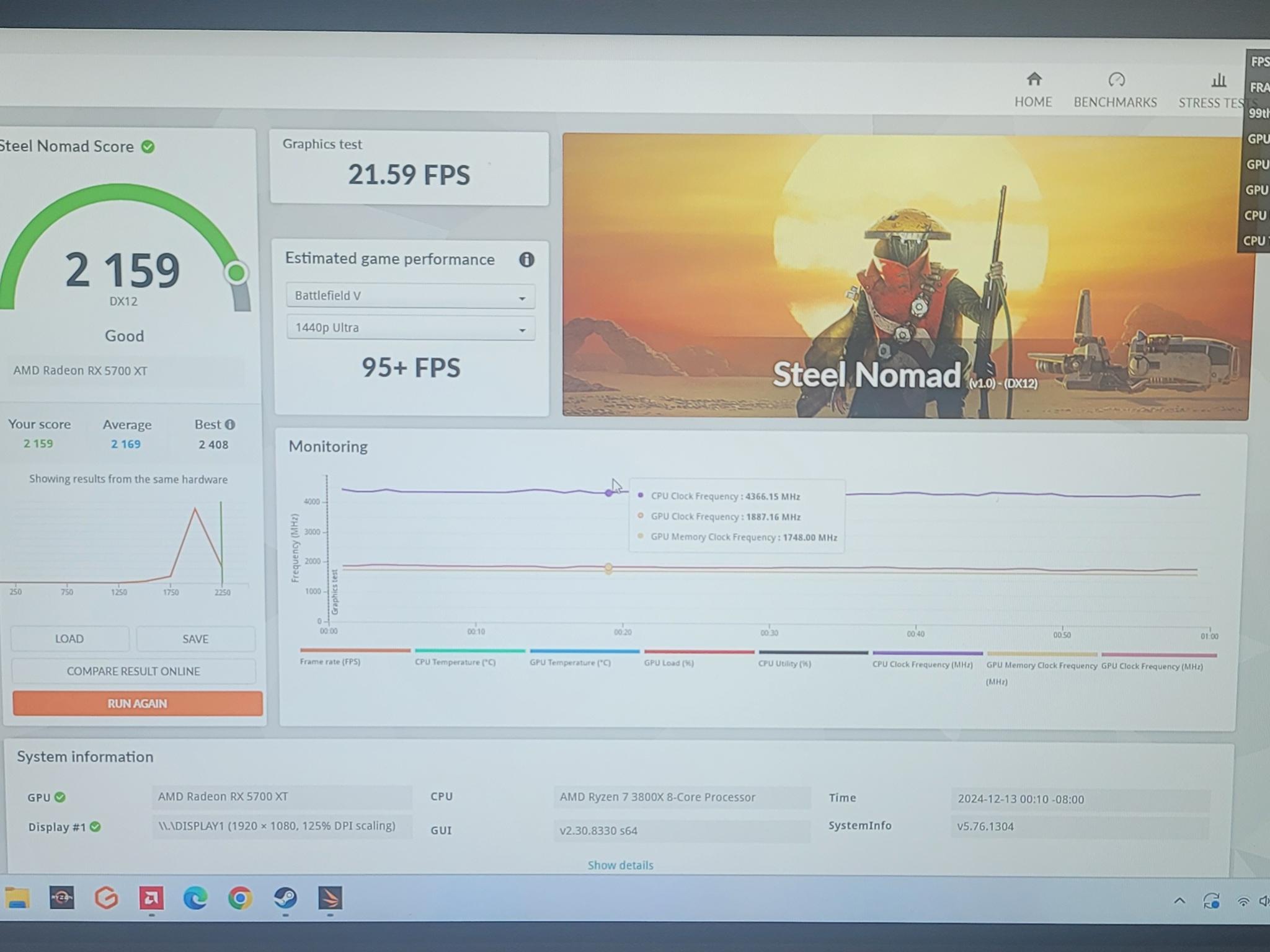Click the Your score value 2 159

[x=38, y=444]
